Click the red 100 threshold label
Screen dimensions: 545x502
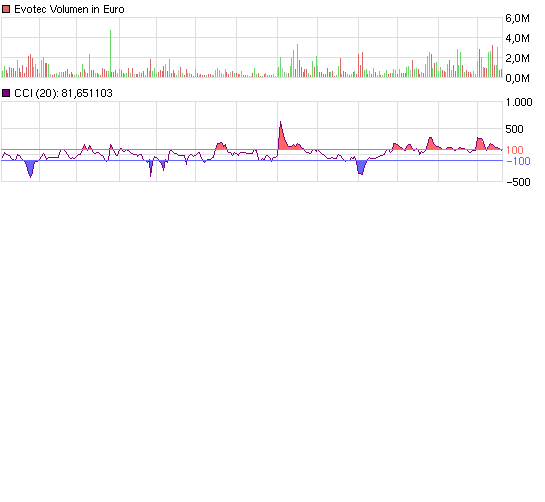click(514, 150)
